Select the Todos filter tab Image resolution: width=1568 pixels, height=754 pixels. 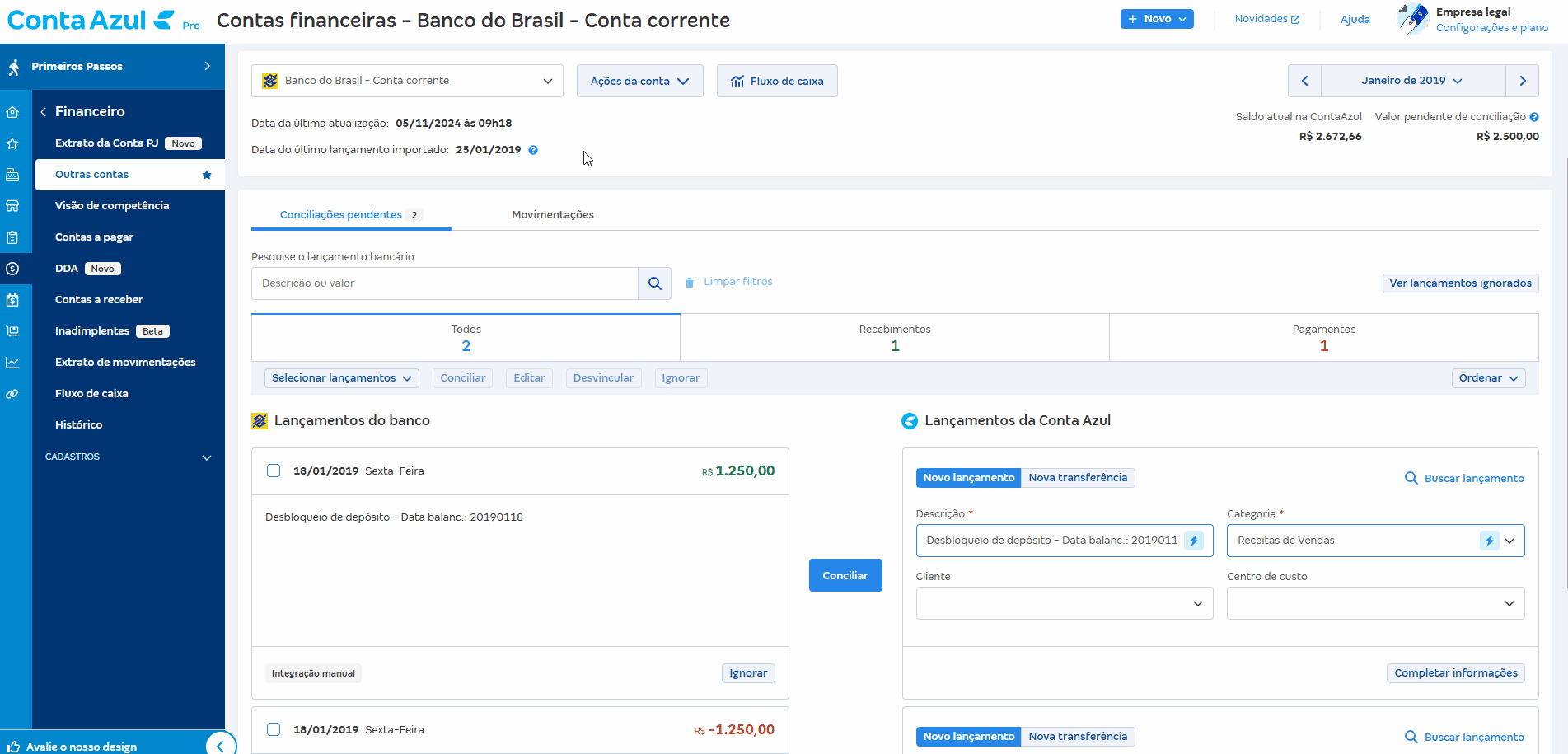point(466,337)
